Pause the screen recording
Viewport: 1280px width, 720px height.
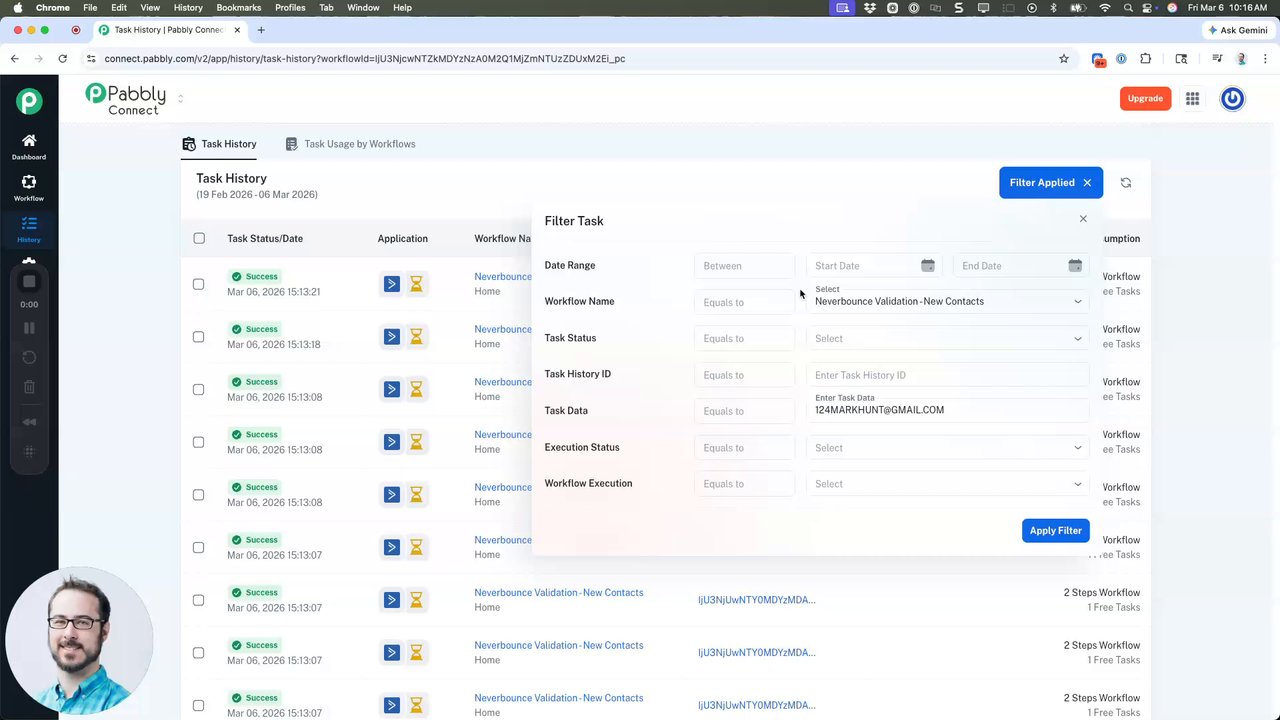coord(29,328)
